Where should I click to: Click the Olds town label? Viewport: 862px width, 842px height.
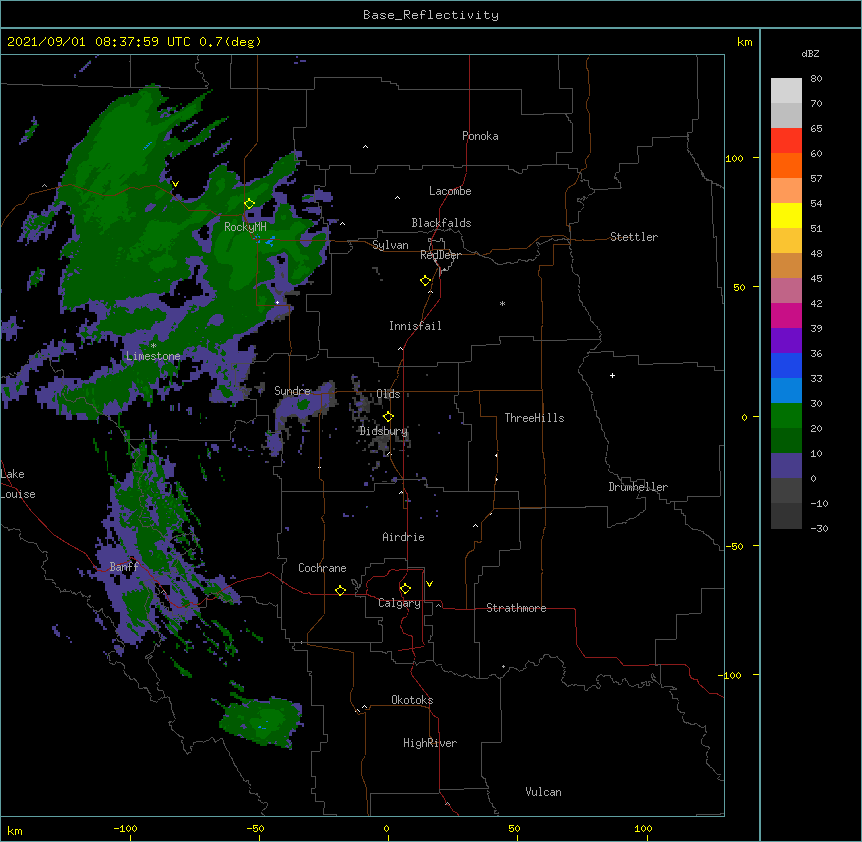tap(388, 394)
